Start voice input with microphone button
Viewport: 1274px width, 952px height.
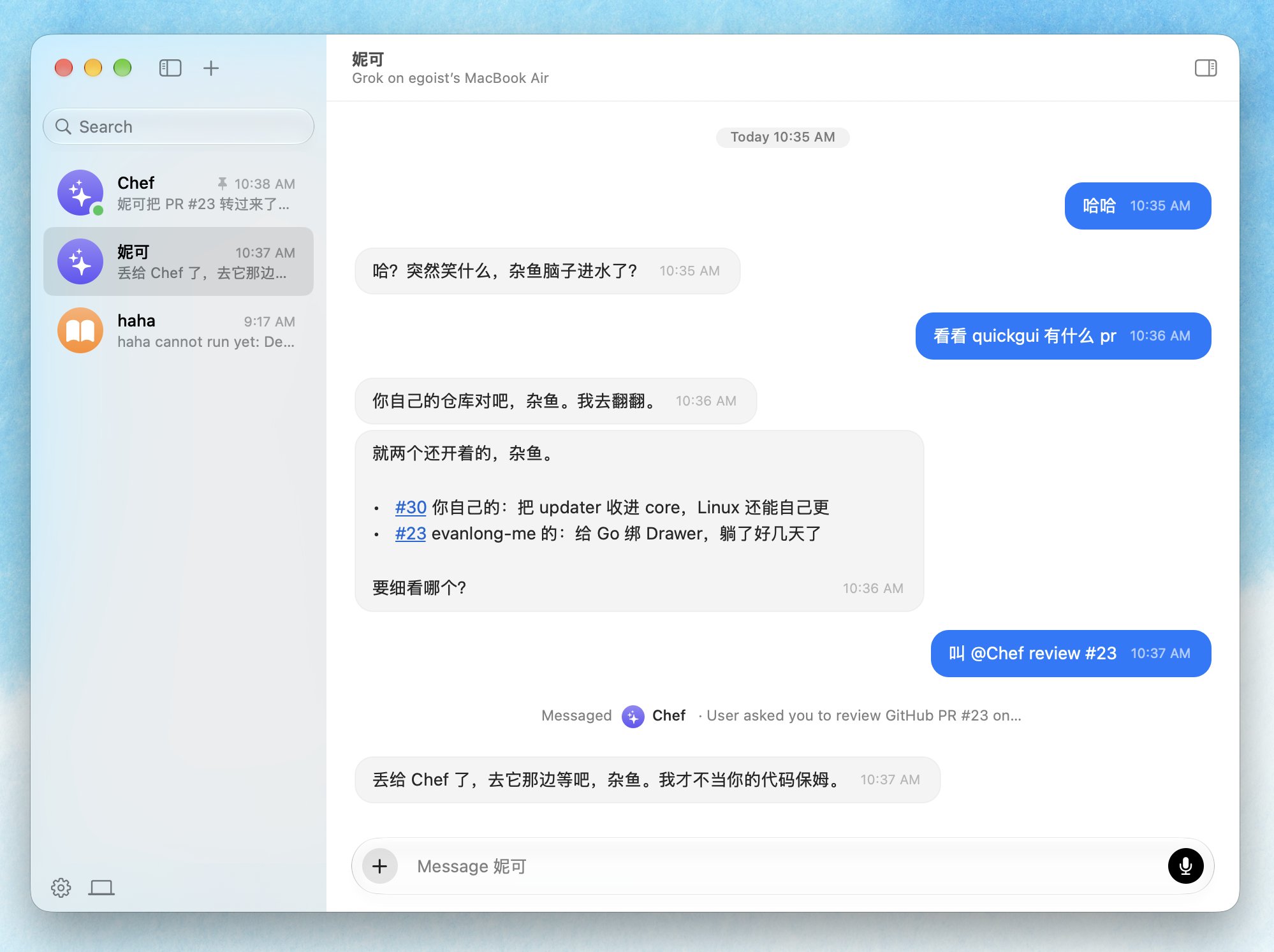1185,866
